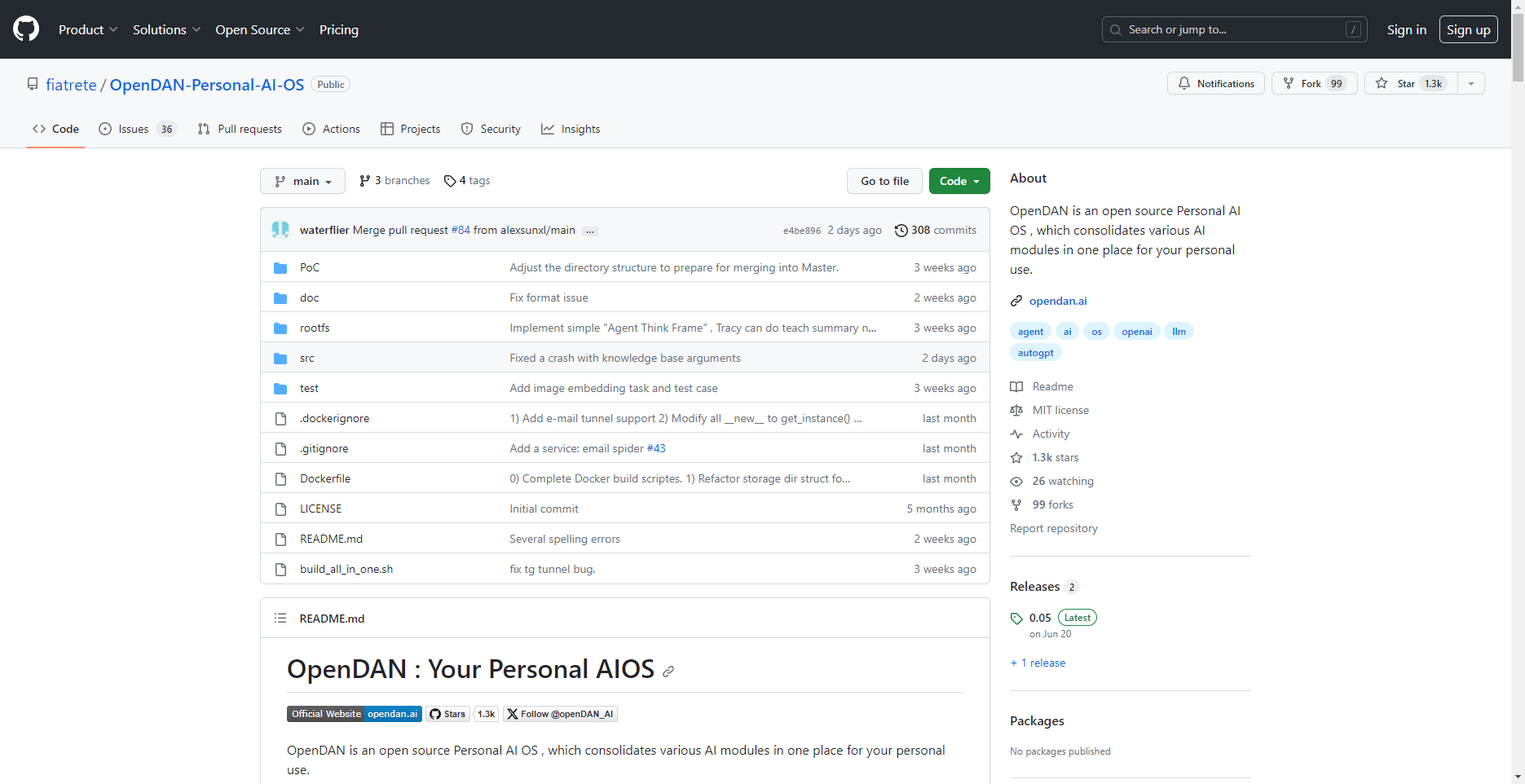Switch to the Issues tab
1525x784 pixels.
(137, 129)
